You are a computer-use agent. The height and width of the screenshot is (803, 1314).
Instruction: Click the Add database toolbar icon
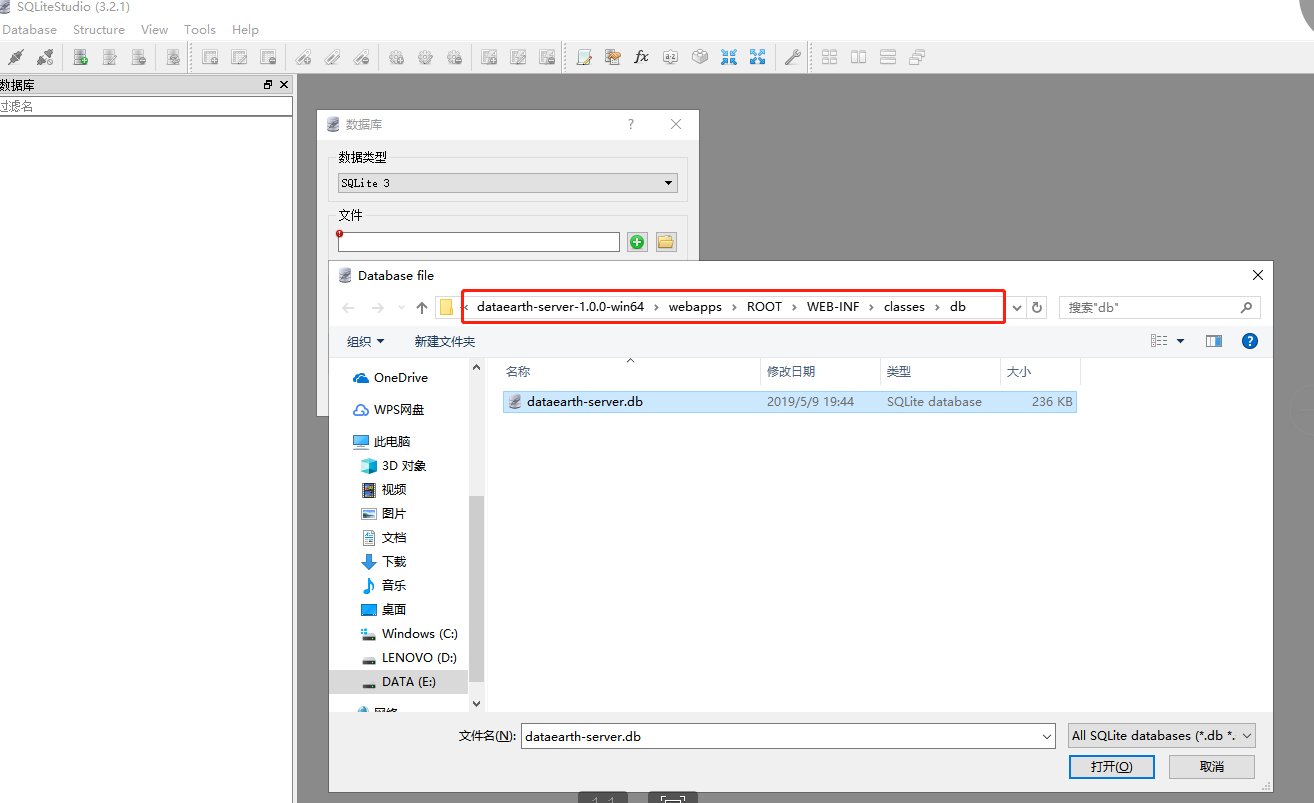(x=81, y=57)
